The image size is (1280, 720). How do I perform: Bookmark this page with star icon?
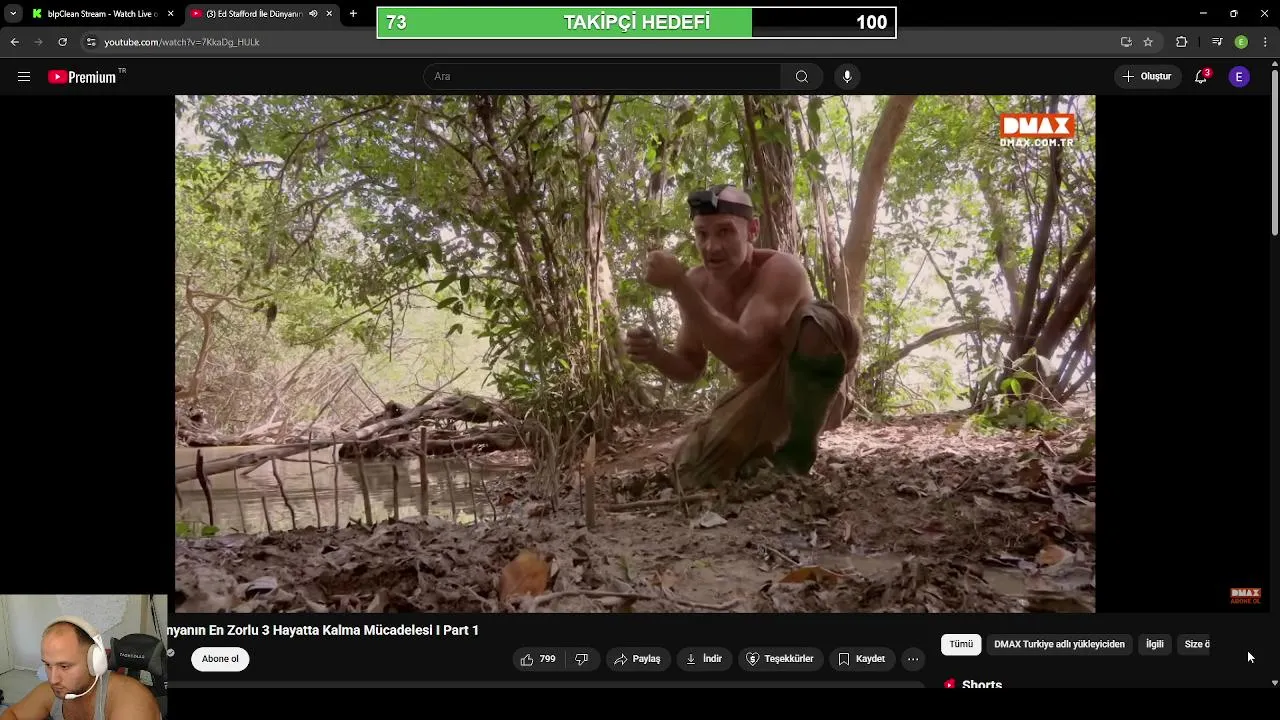(x=1148, y=42)
